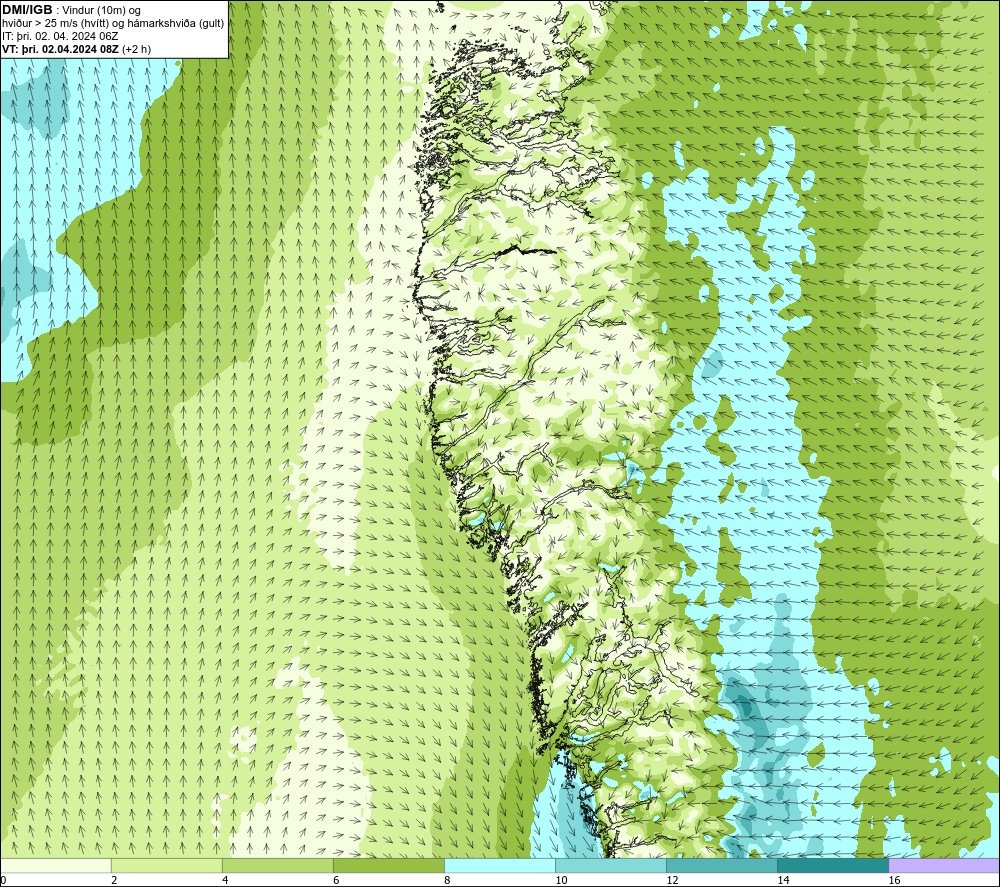
Task: Click the 6–8 m/s dark green legend swatch
Action: (x=388, y=865)
